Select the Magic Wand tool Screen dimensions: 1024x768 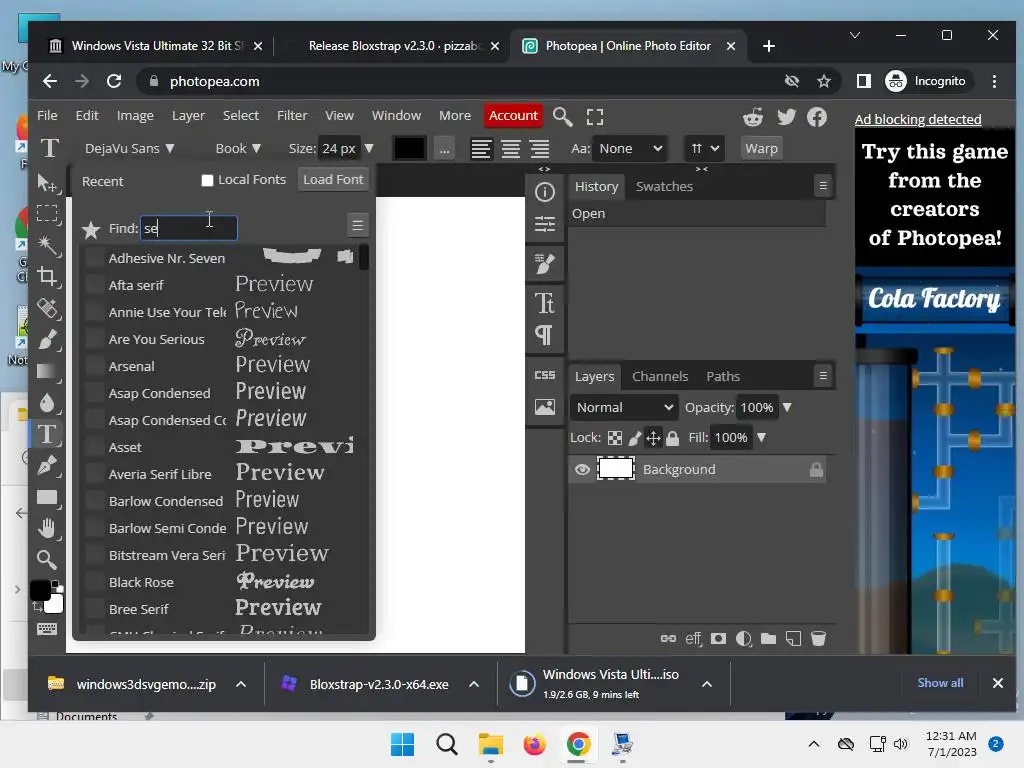(47, 245)
